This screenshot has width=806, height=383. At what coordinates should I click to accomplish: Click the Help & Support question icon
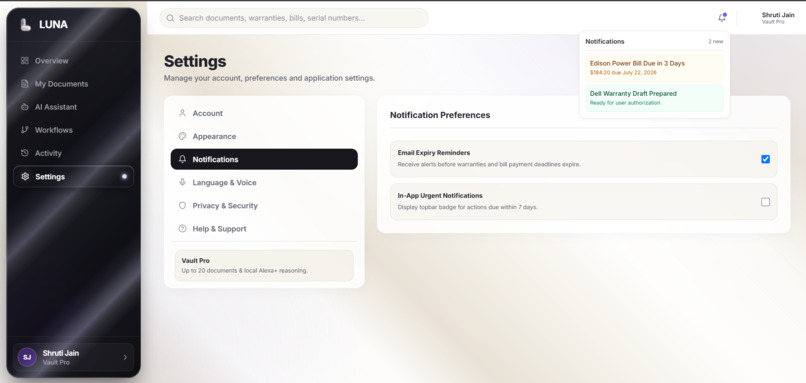click(182, 229)
